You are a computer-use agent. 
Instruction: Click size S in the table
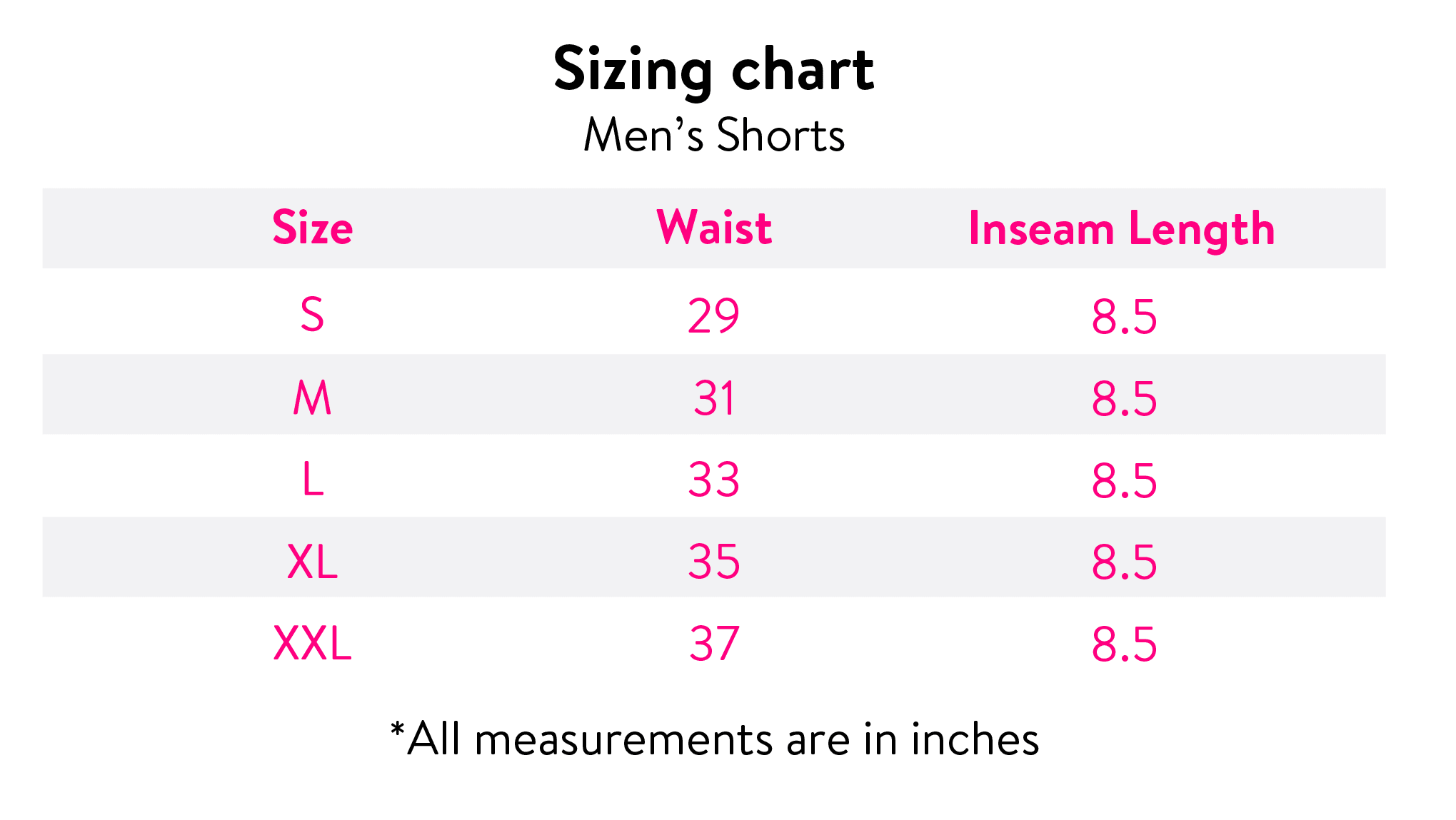313,315
